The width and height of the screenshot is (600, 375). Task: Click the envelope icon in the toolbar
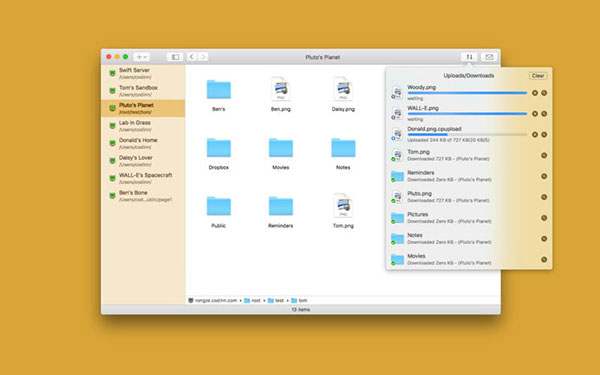coord(489,57)
